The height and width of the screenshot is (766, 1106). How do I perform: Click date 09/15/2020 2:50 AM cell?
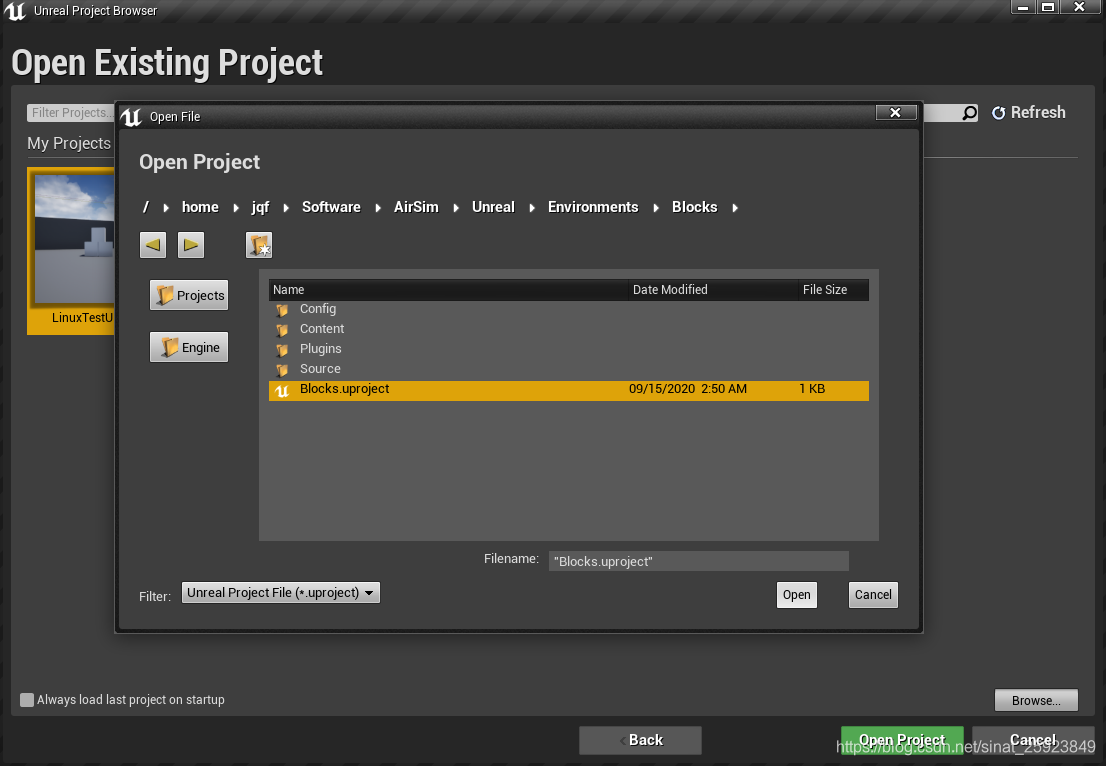click(688, 389)
